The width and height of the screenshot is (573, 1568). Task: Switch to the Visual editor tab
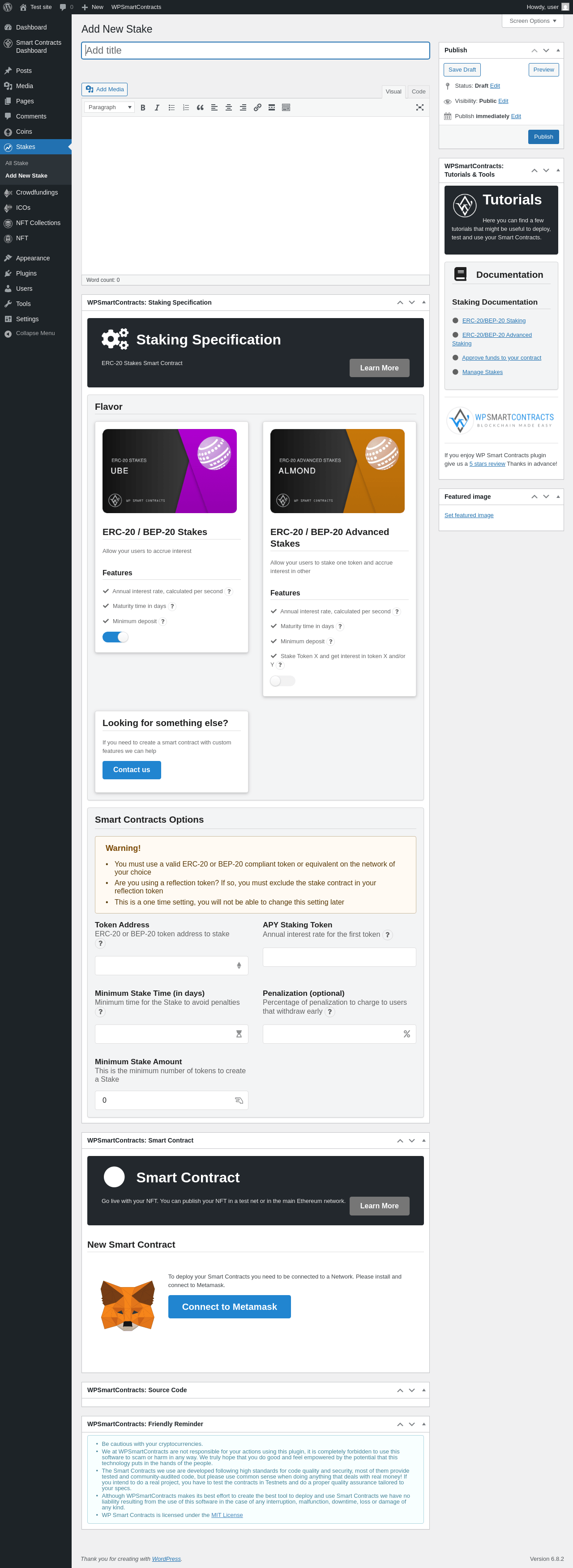pos(393,92)
